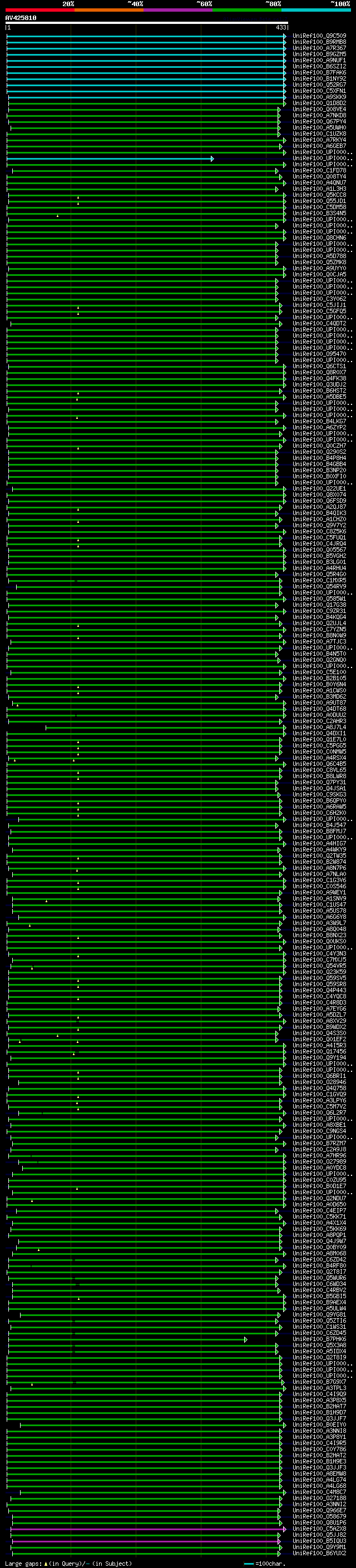Viewport: 356px width, 1568px height.
Task: Select the UniRef100_C2AHR3 label
Action: click(319, 721)
